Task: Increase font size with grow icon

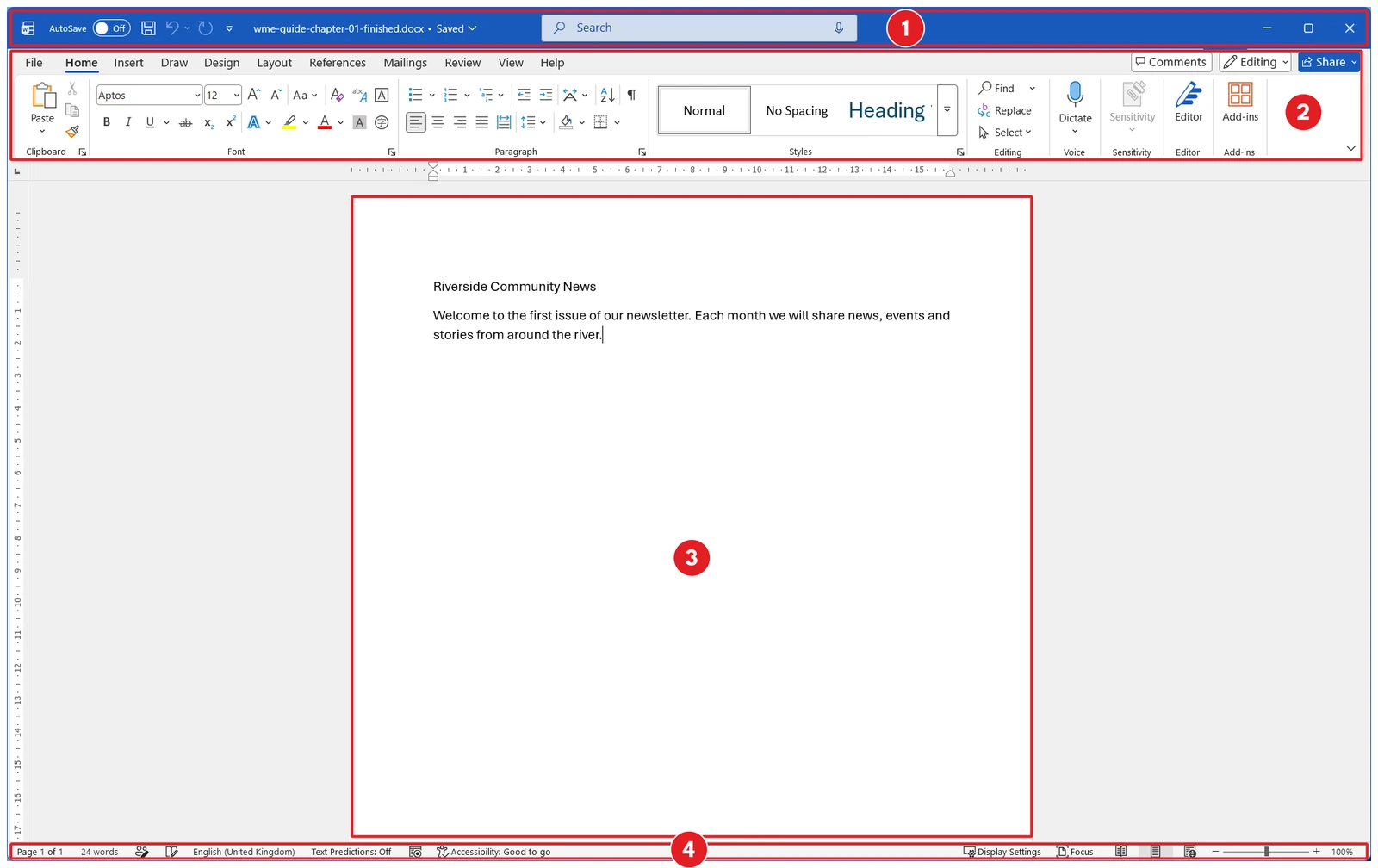Action: (254, 95)
